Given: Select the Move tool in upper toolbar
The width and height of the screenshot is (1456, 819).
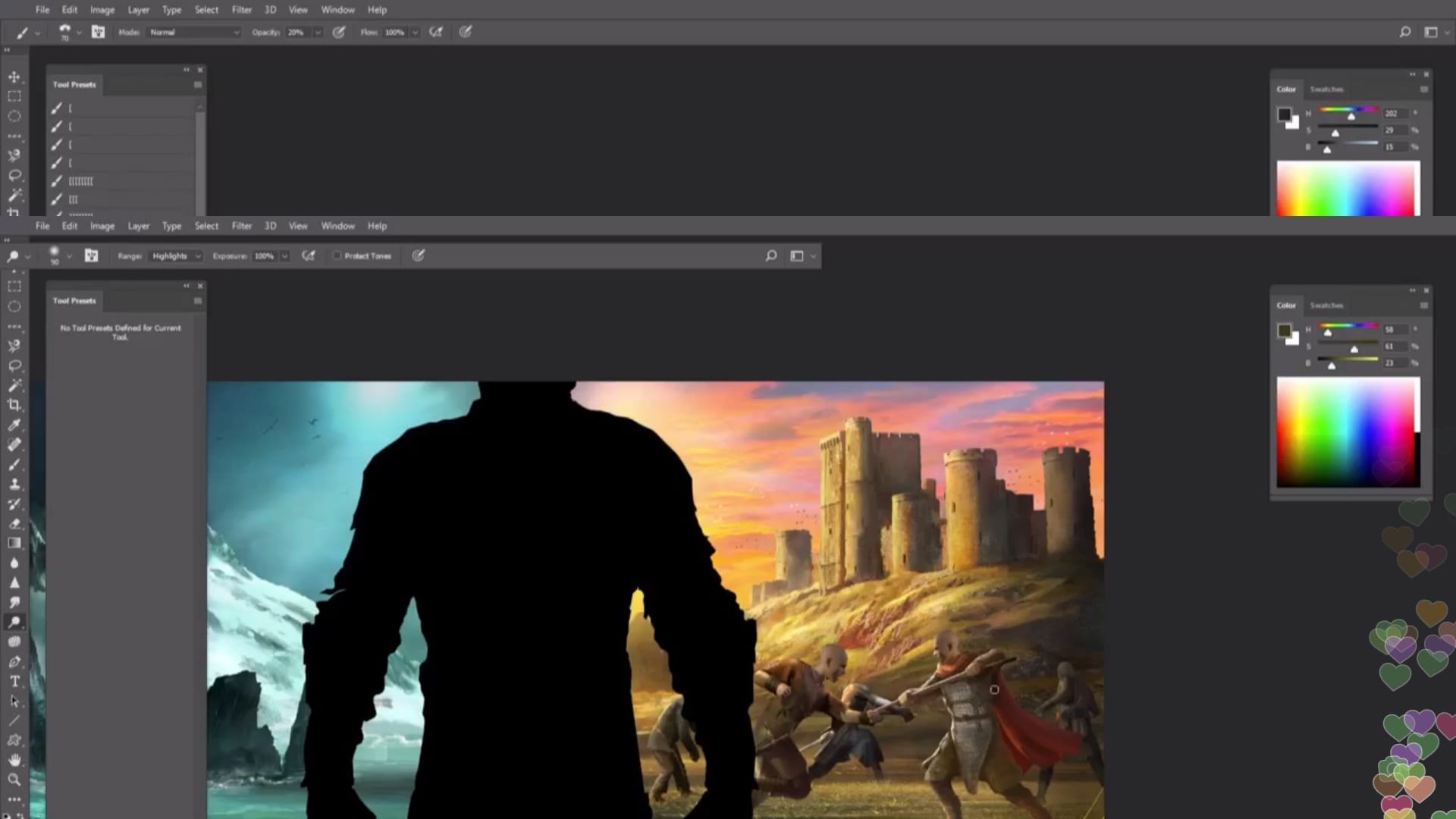Looking at the screenshot, I should click(x=14, y=77).
